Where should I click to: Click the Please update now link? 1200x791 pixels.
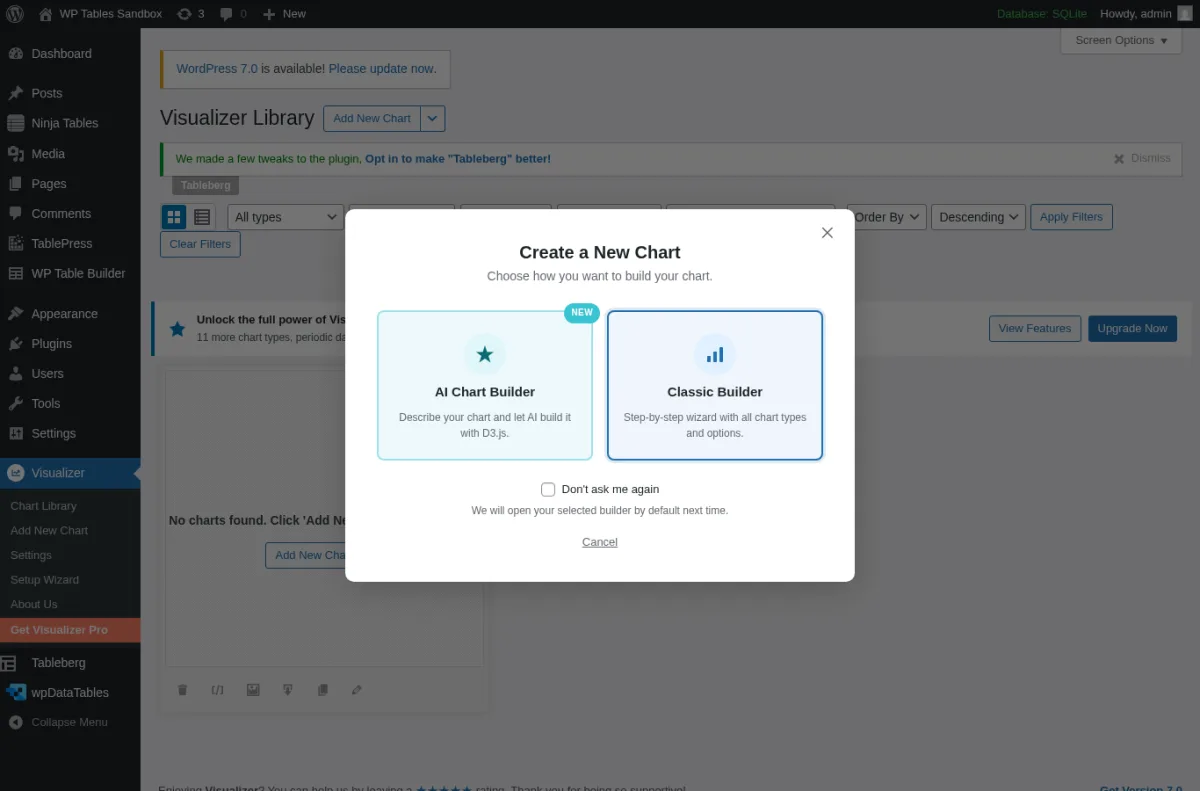tap(382, 69)
